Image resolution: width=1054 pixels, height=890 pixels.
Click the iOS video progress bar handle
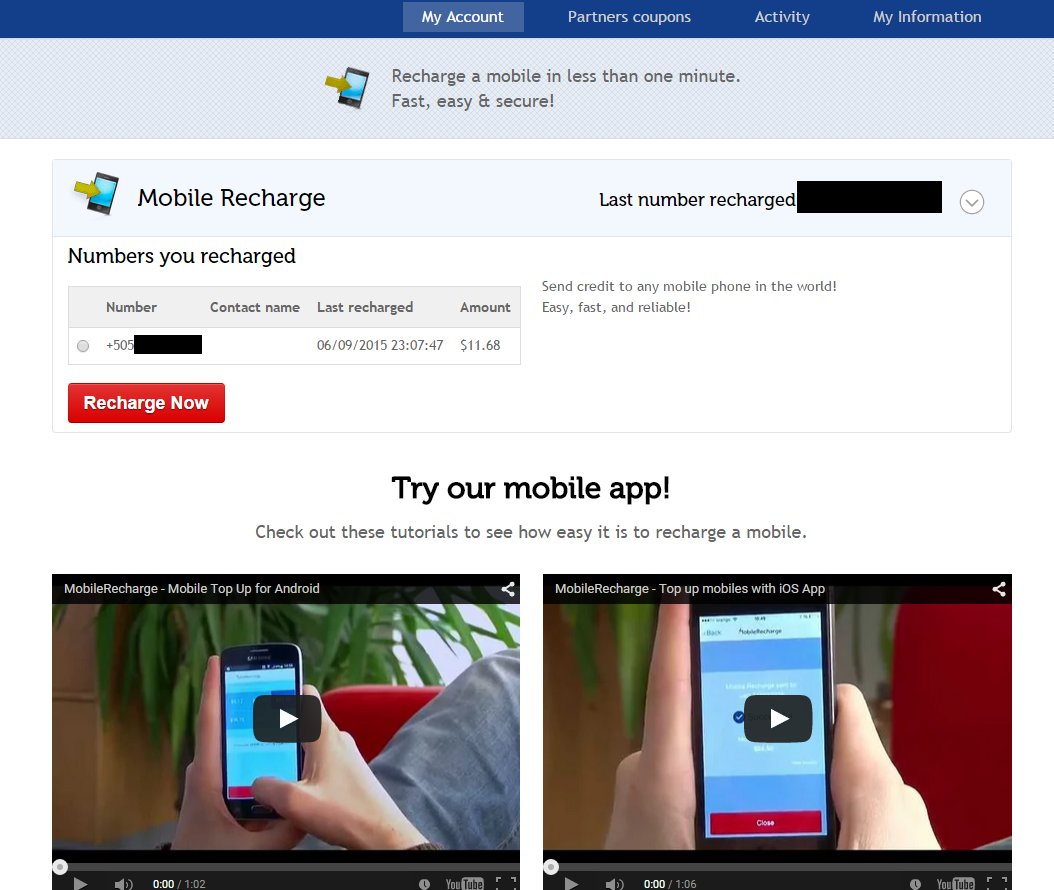pyautogui.click(x=551, y=867)
